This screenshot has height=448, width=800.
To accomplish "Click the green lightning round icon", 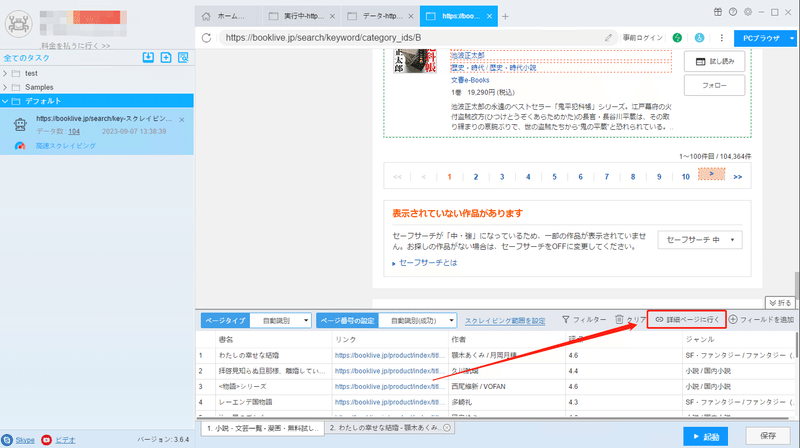I will [x=677, y=38].
